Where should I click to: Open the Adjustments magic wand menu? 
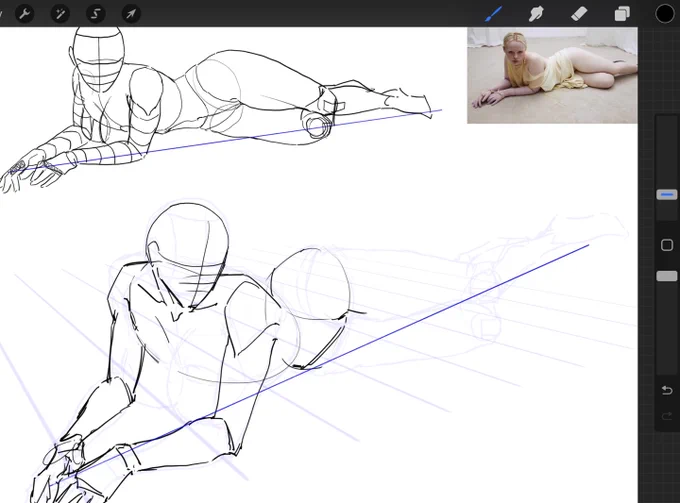click(x=60, y=14)
